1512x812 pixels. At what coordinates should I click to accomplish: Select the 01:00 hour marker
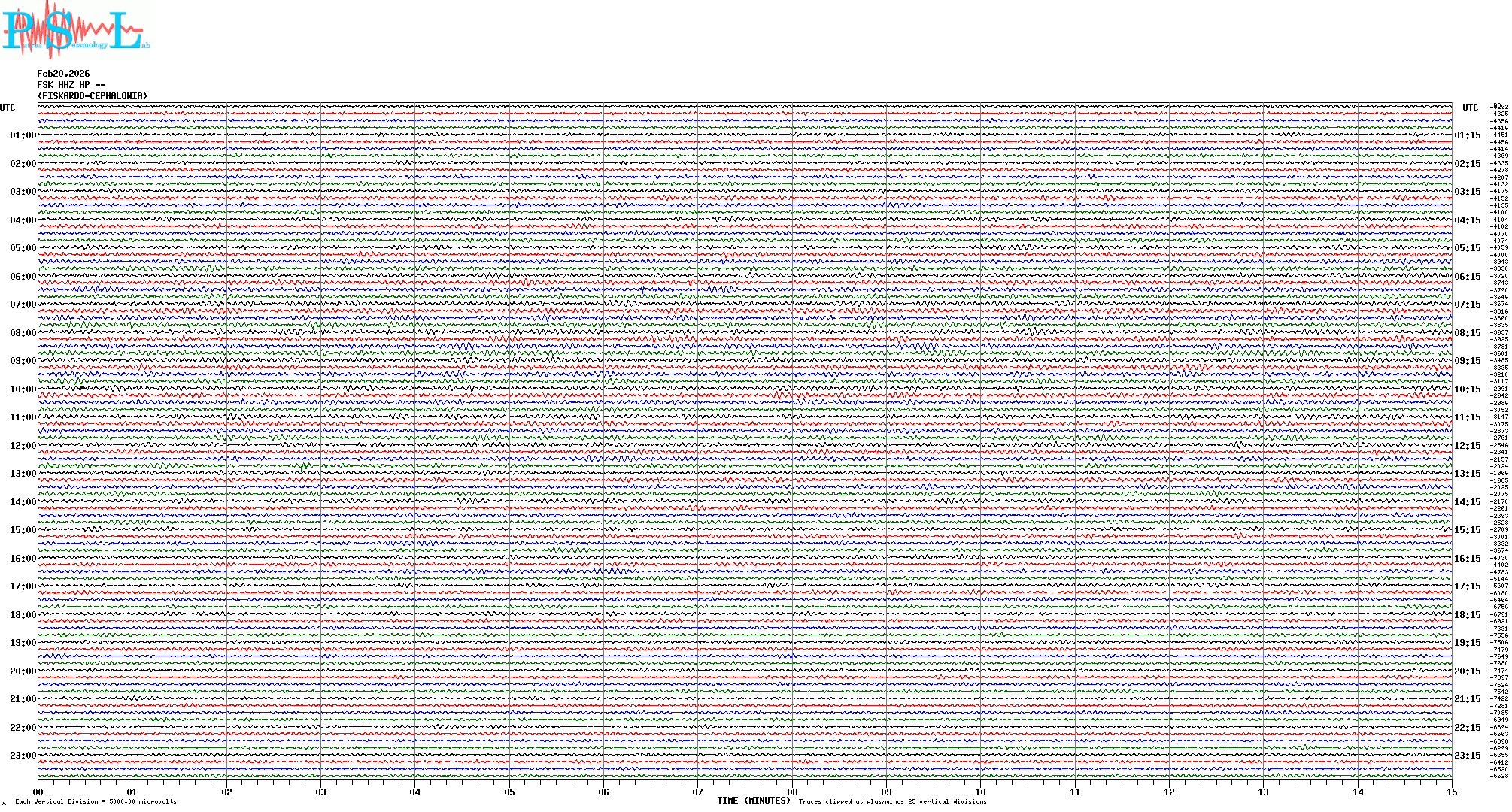(x=23, y=135)
